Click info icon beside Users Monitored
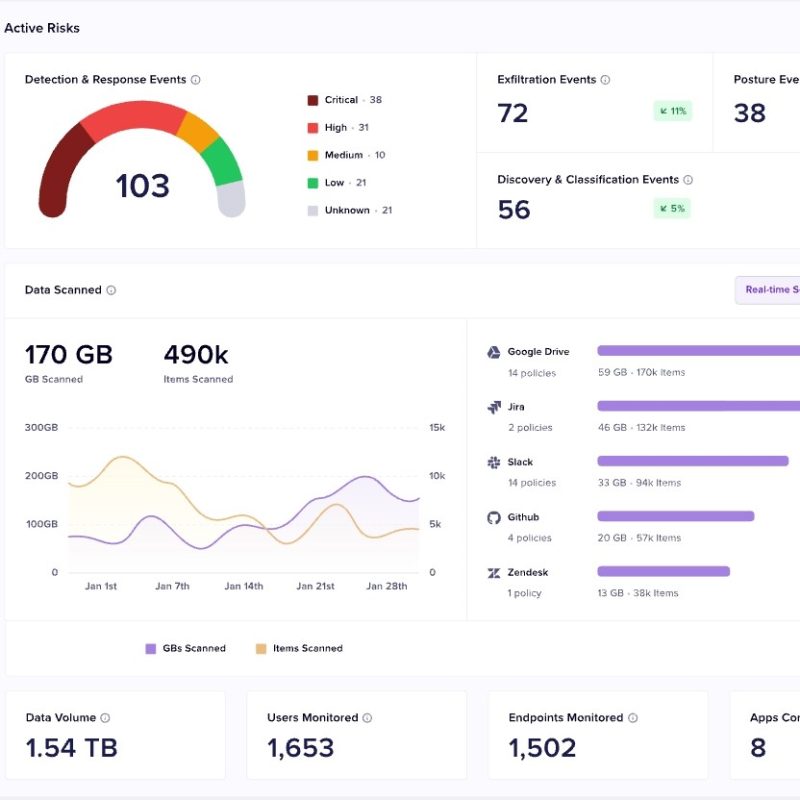 pyautogui.click(x=367, y=718)
